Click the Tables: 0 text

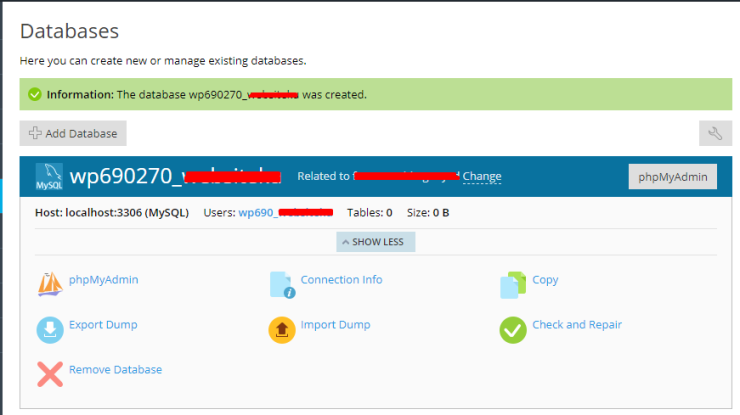(370, 212)
